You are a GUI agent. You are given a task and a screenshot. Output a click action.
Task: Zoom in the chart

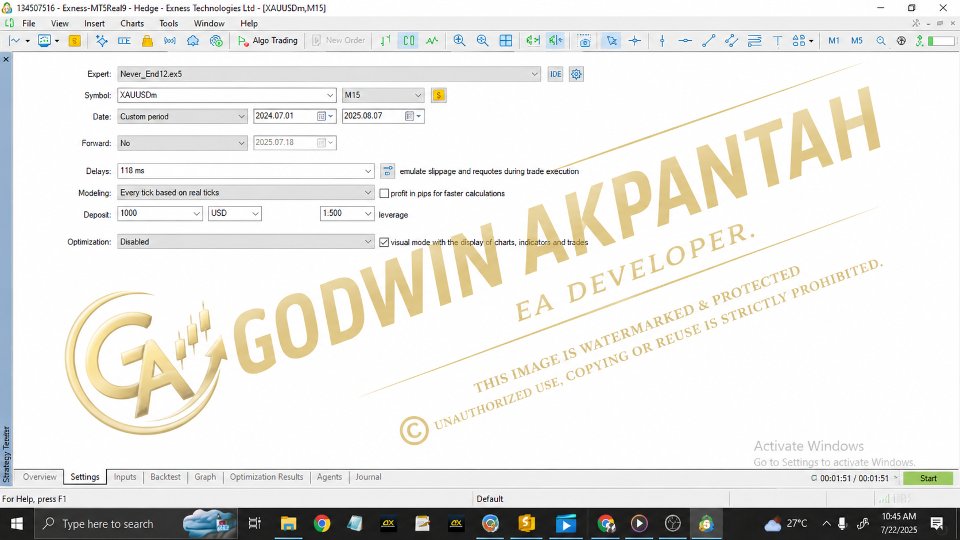[459, 40]
